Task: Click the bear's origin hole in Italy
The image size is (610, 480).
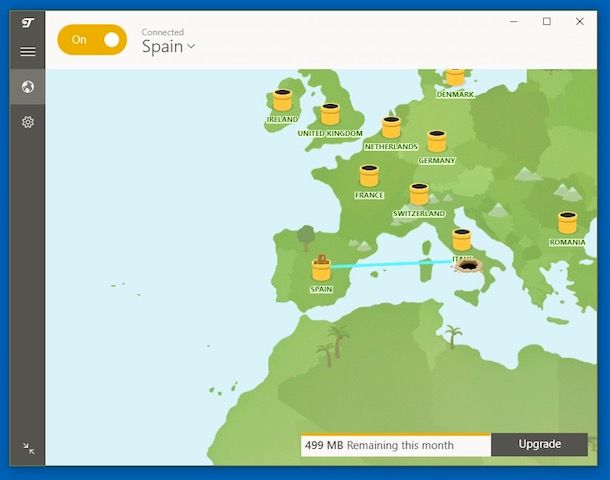Action: point(468,266)
